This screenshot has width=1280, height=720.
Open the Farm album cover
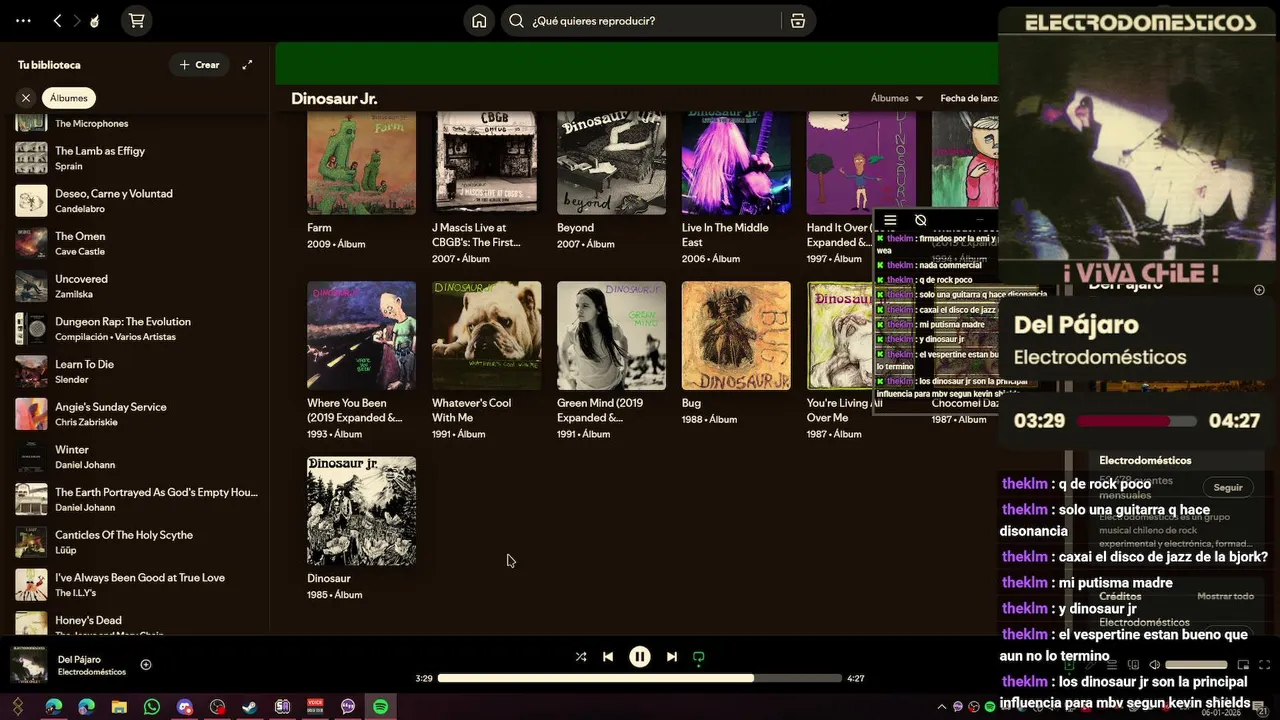click(361, 162)
